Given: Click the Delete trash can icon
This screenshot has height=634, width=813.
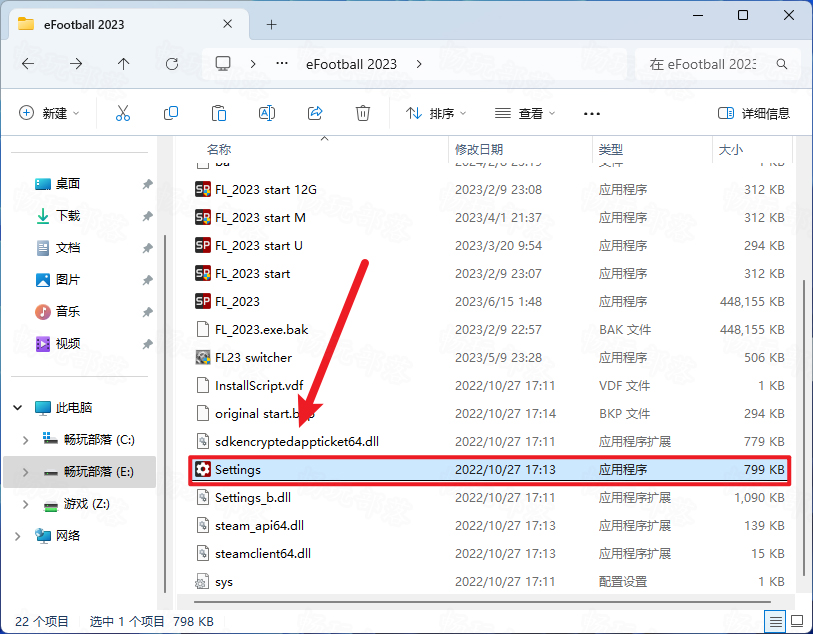Looking at the screenshot, I should pyautogui.click(x=362, y=113).
